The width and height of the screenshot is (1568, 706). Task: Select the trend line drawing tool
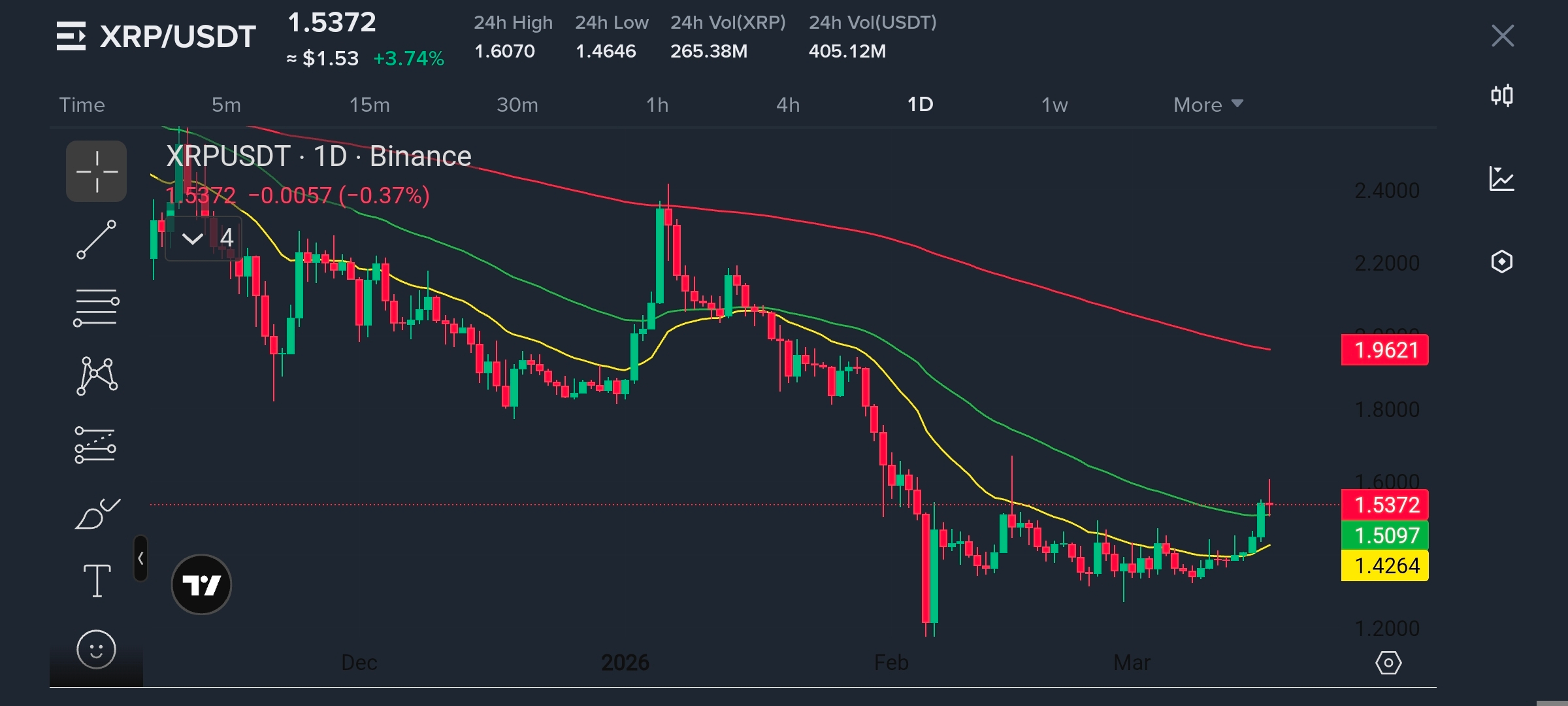(96, 240)
